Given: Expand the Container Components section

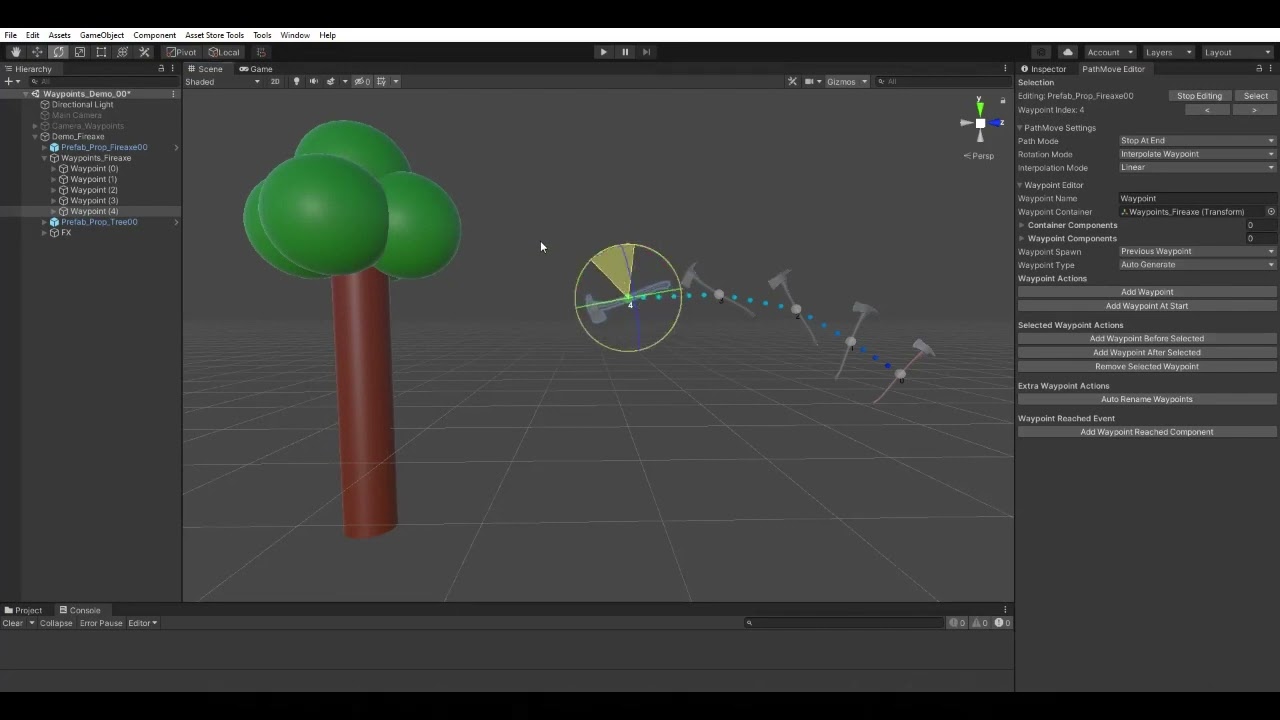Looking at the screenshot, I should coord(1022,225).
